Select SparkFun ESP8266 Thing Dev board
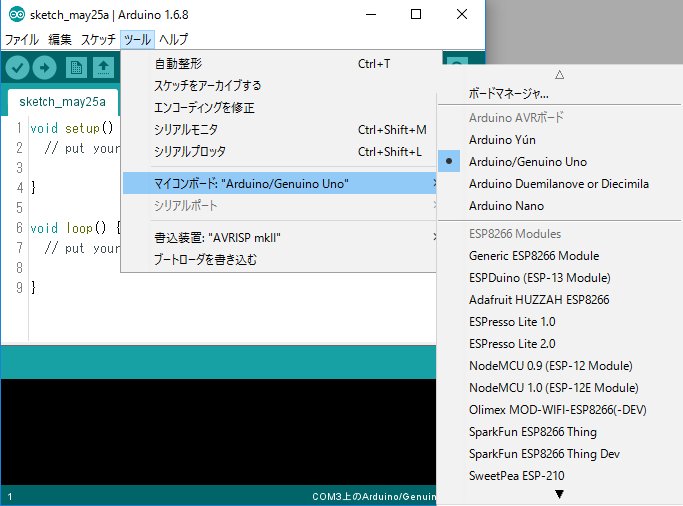Viewport: 683px width, 506px height. click(560, 454)
